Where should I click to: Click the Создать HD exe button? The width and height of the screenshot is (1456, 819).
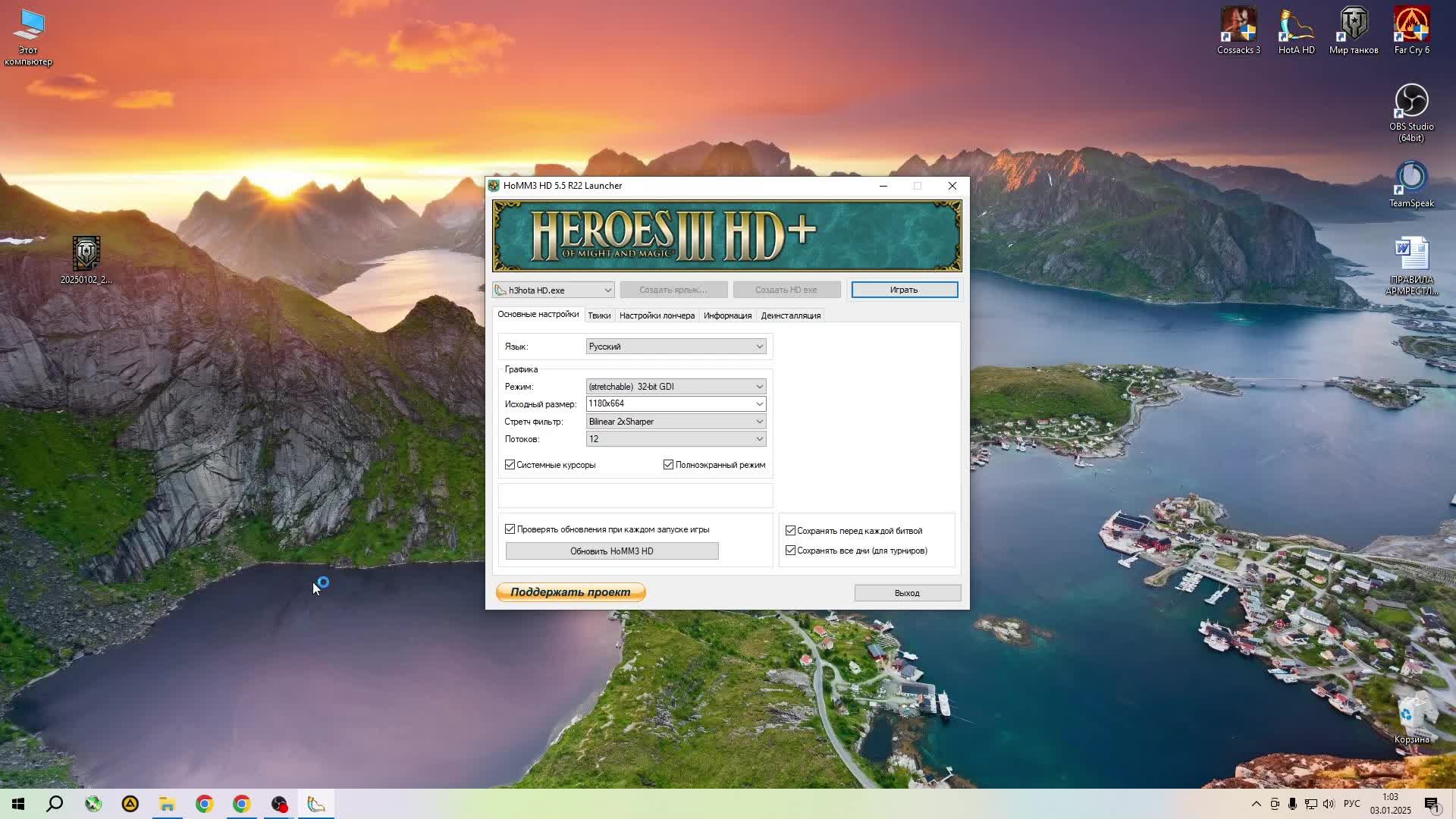[786, 290]
